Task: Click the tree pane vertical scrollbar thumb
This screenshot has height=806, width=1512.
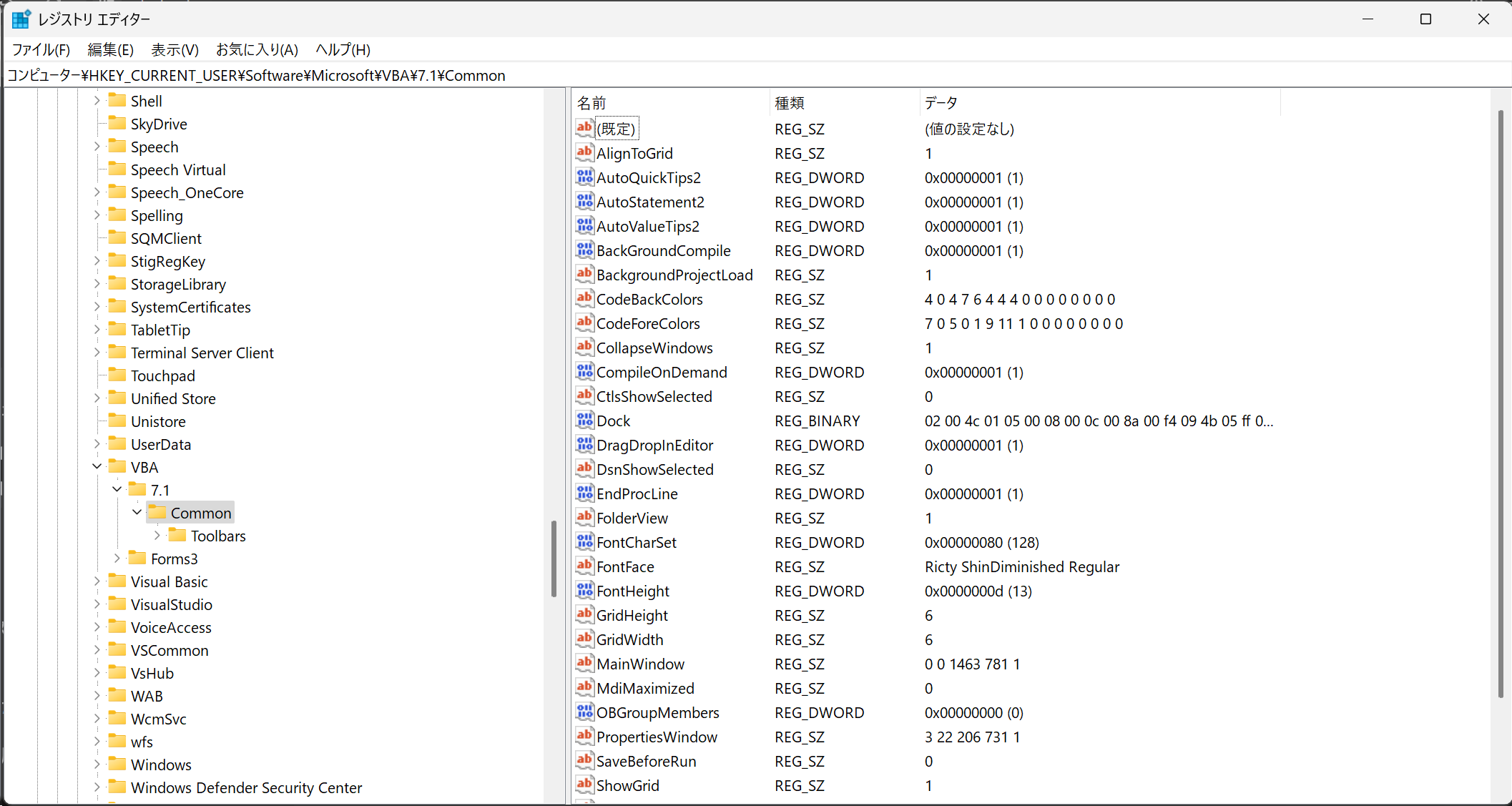Action: click(x=554, y=558)
